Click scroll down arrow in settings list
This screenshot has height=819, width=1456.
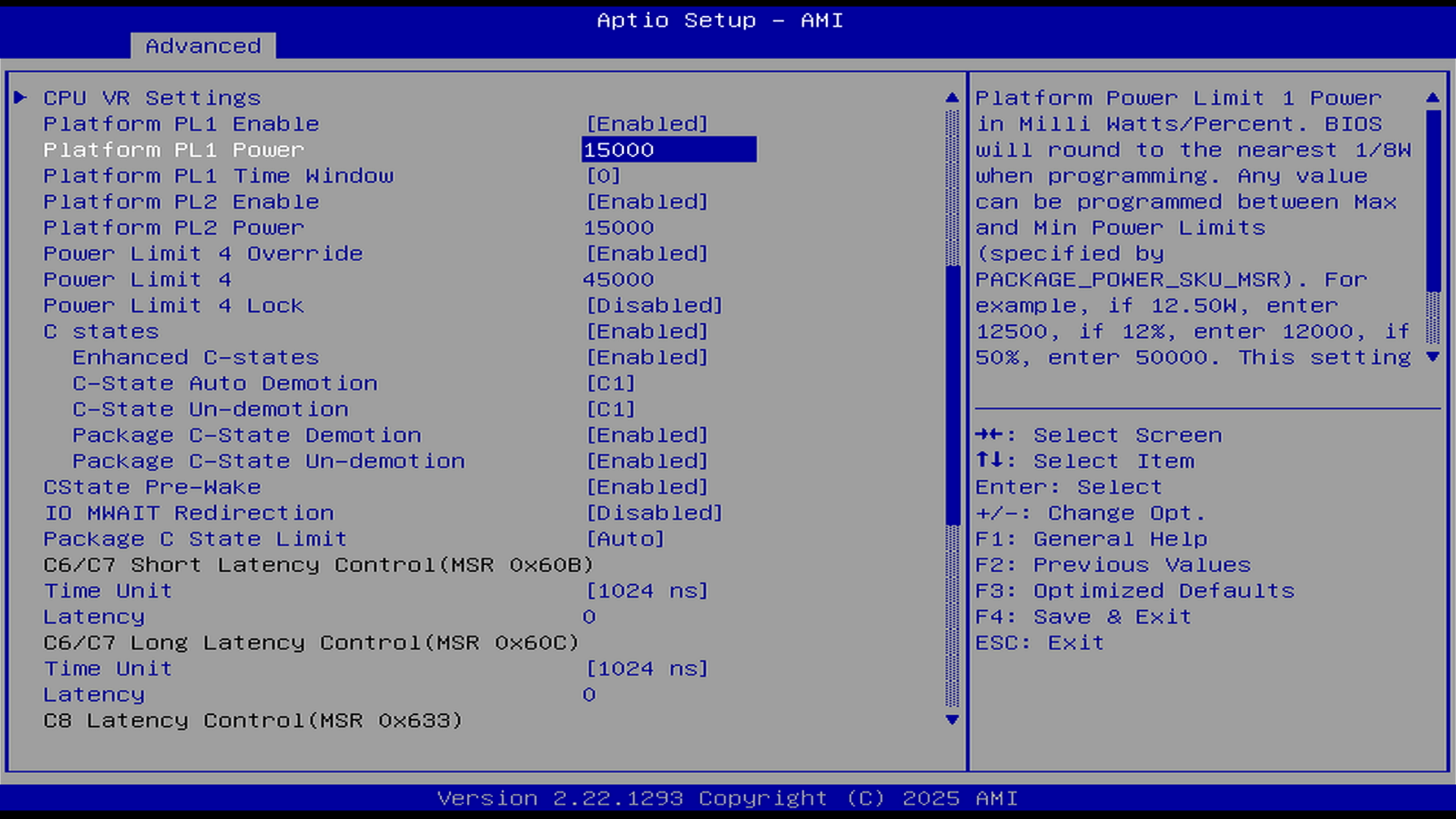[x=952, y=720]
